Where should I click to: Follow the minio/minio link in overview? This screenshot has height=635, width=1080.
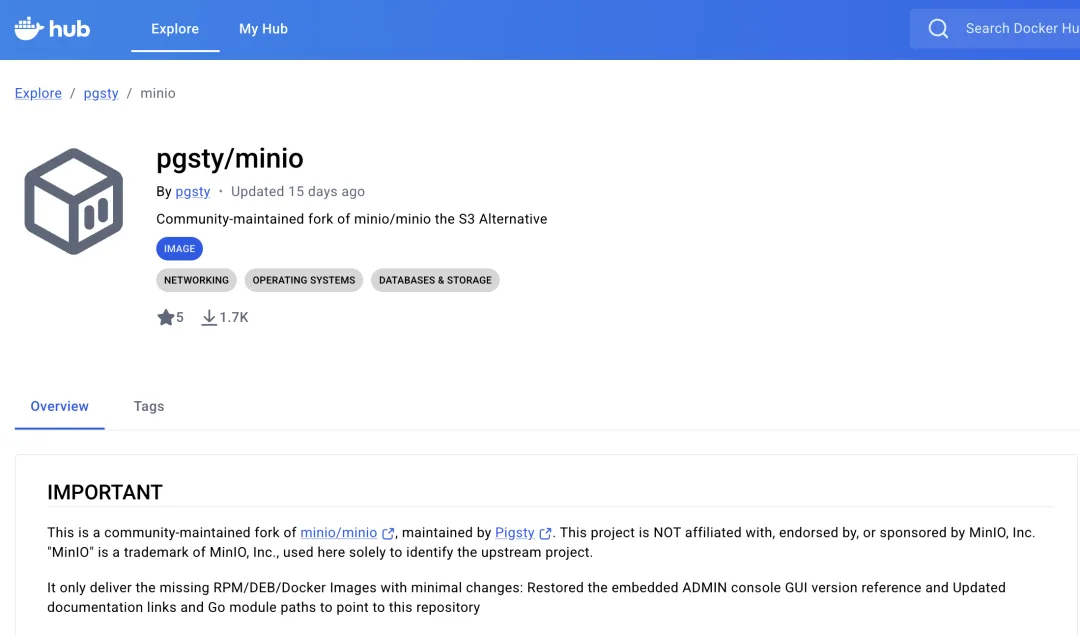[339, 532]
